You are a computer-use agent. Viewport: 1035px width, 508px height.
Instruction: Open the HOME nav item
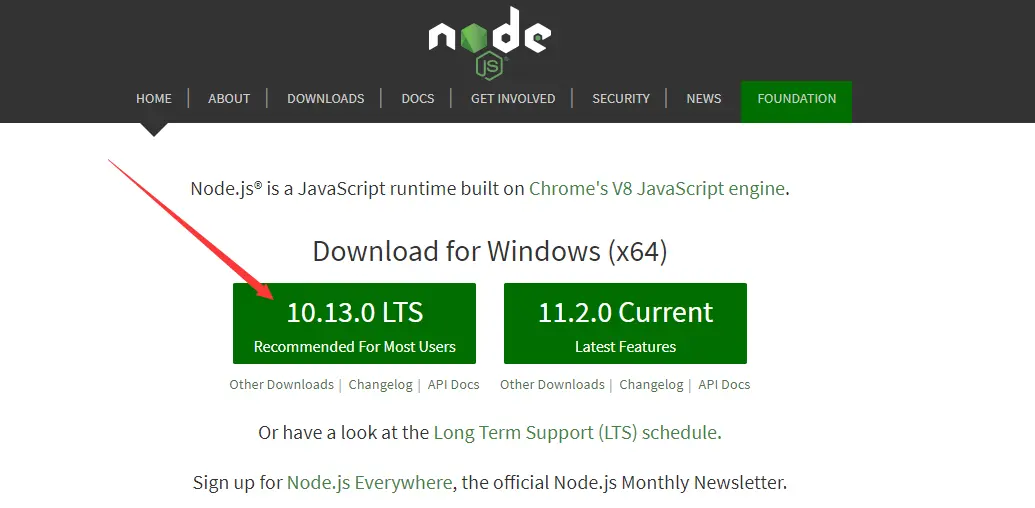(x=154, y=99)
